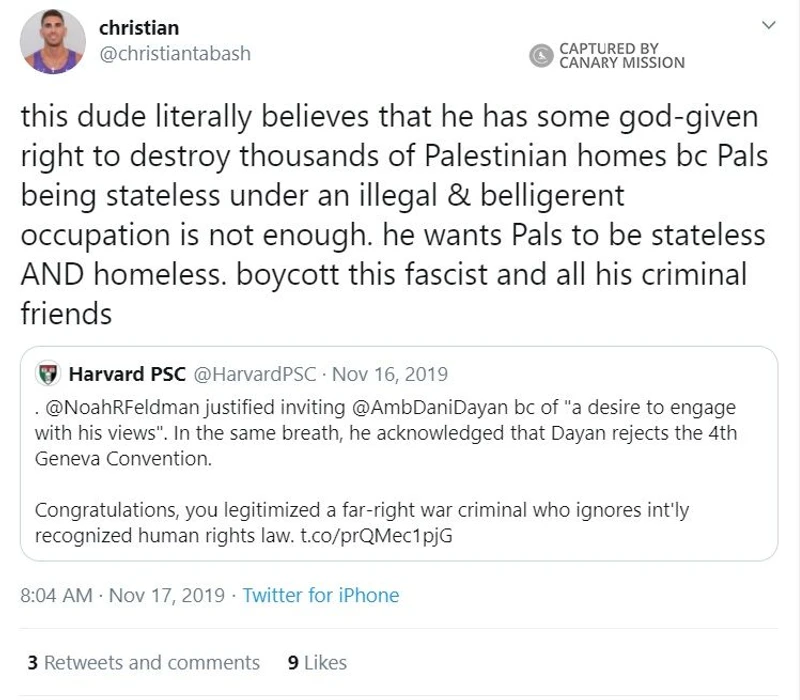The image size is (800, 700).
Task: Visit @HarvardPSC handle in quoted tweet
Action: (x=255, y=374)
